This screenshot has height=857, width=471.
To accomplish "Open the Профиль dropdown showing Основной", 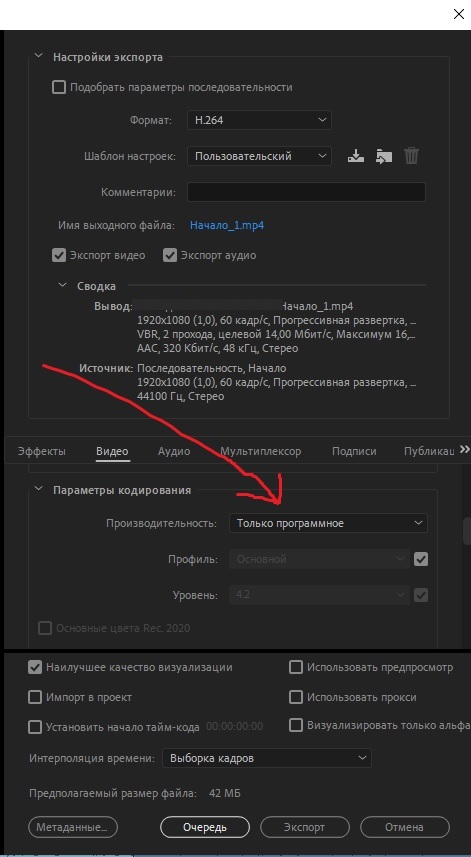I will point(319,559).
